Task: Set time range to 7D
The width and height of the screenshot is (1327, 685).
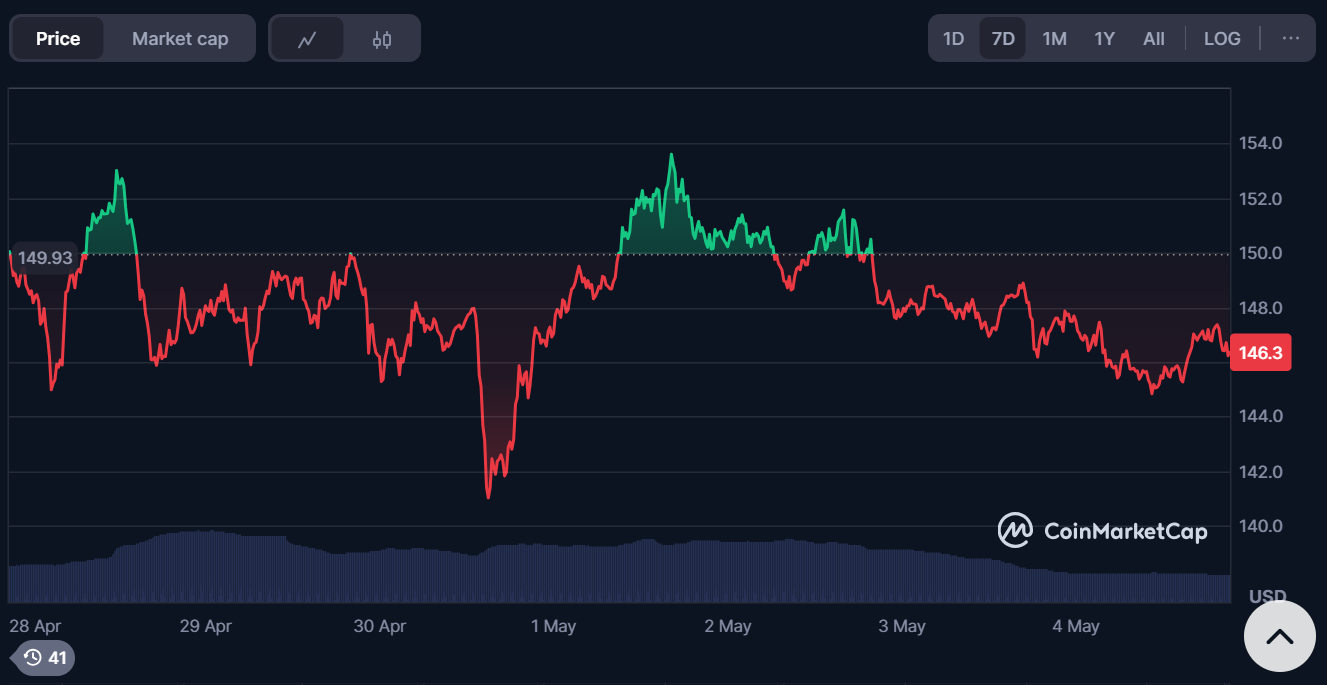Action: point(1002,39)
